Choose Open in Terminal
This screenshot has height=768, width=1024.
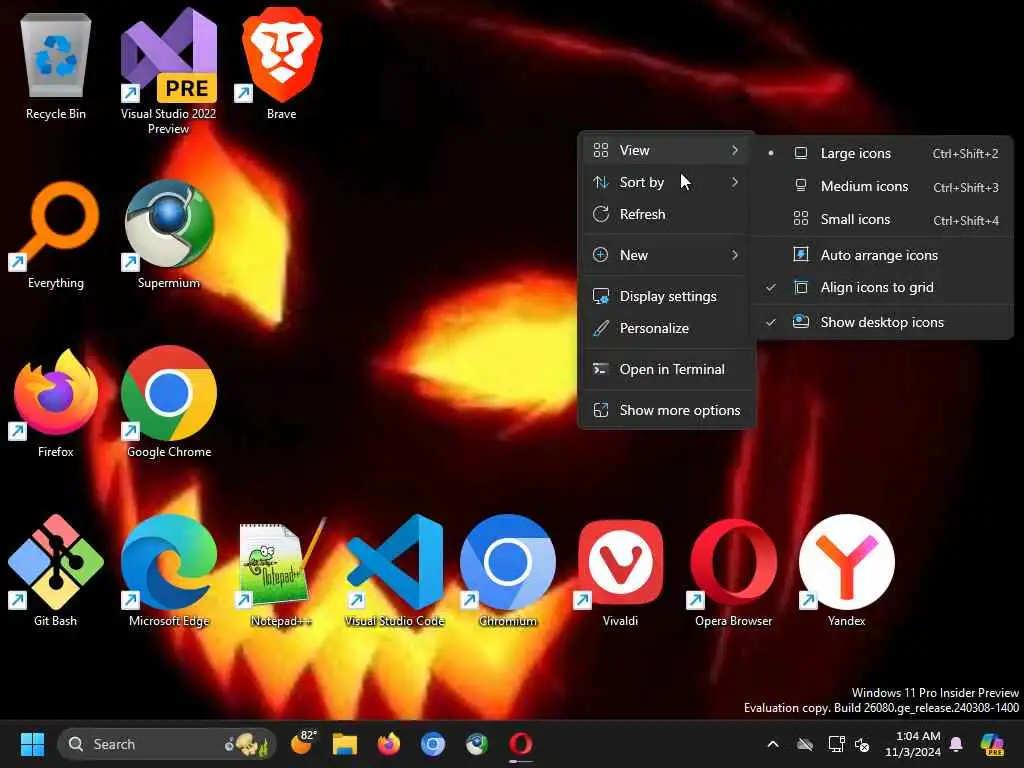click(666, 370)
